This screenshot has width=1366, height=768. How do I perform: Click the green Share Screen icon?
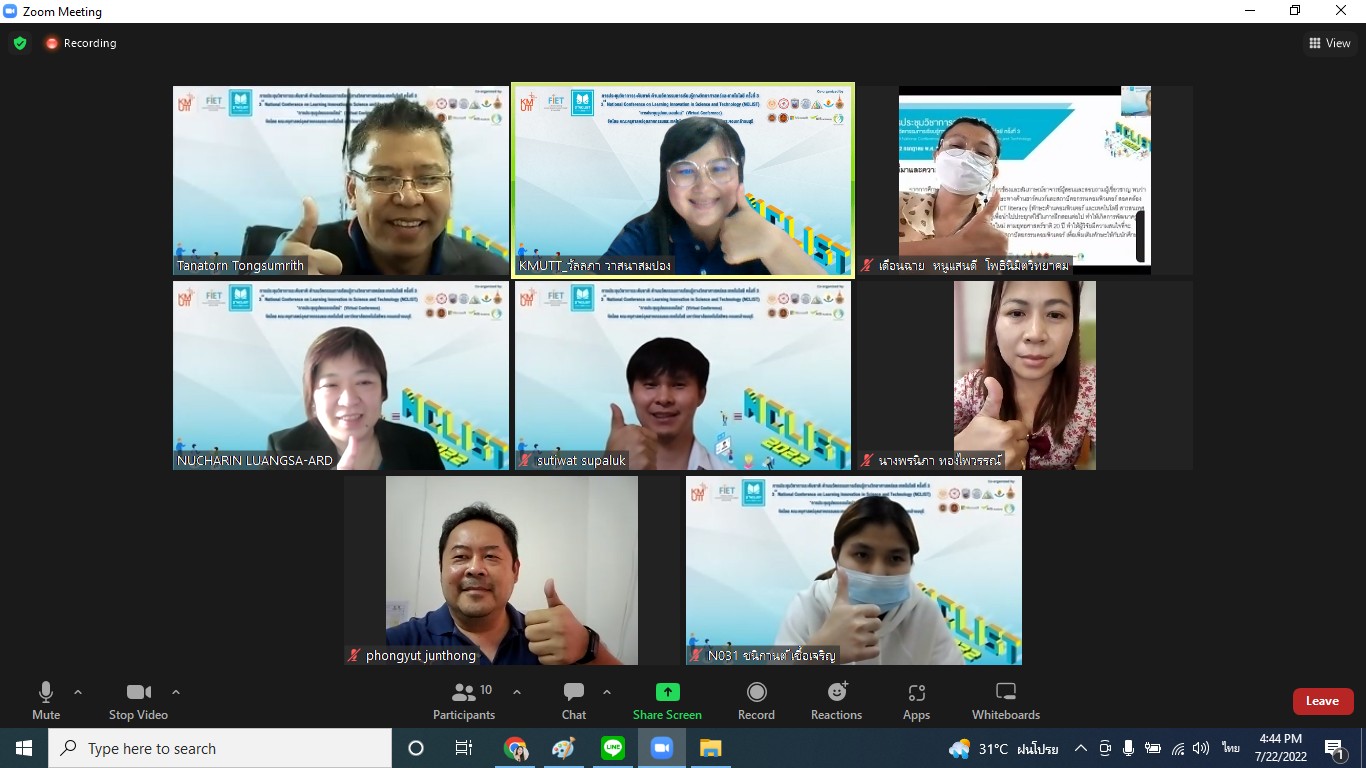tap(667, 692)
